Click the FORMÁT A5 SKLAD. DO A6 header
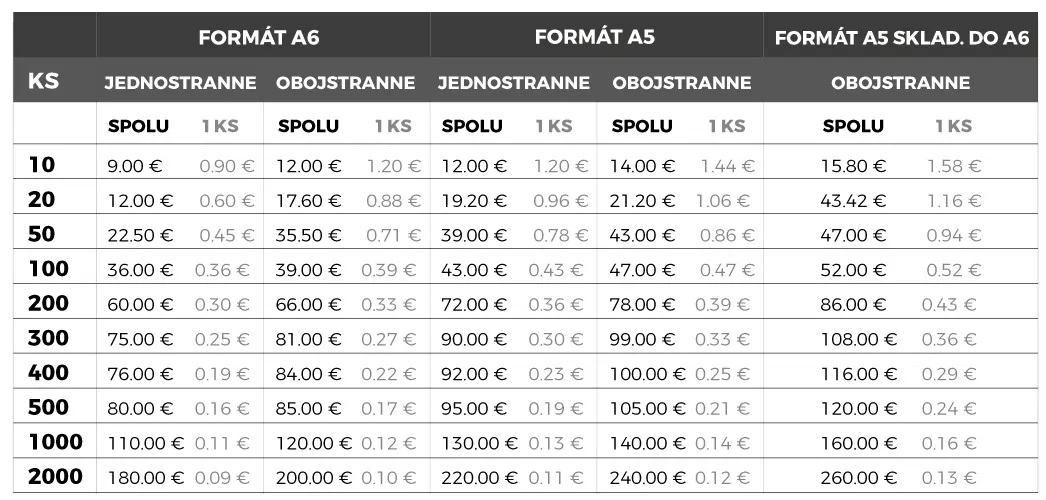This screenshot has width=1046, height=500. 901,38
